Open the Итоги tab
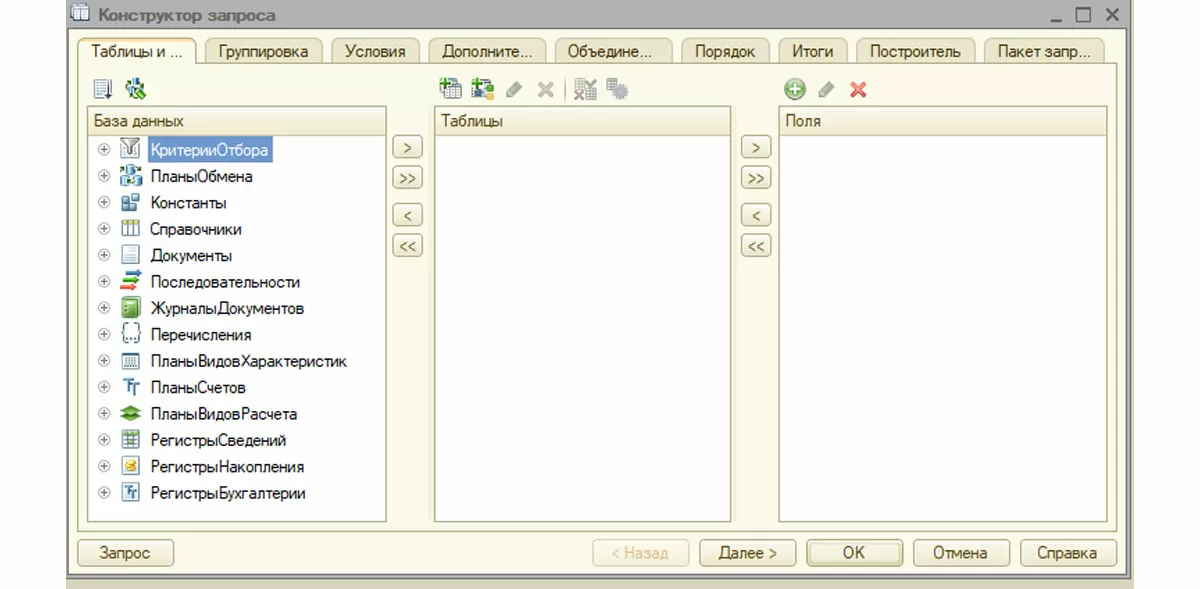Screen dimensions: 1200x589 tap(813, 52)
